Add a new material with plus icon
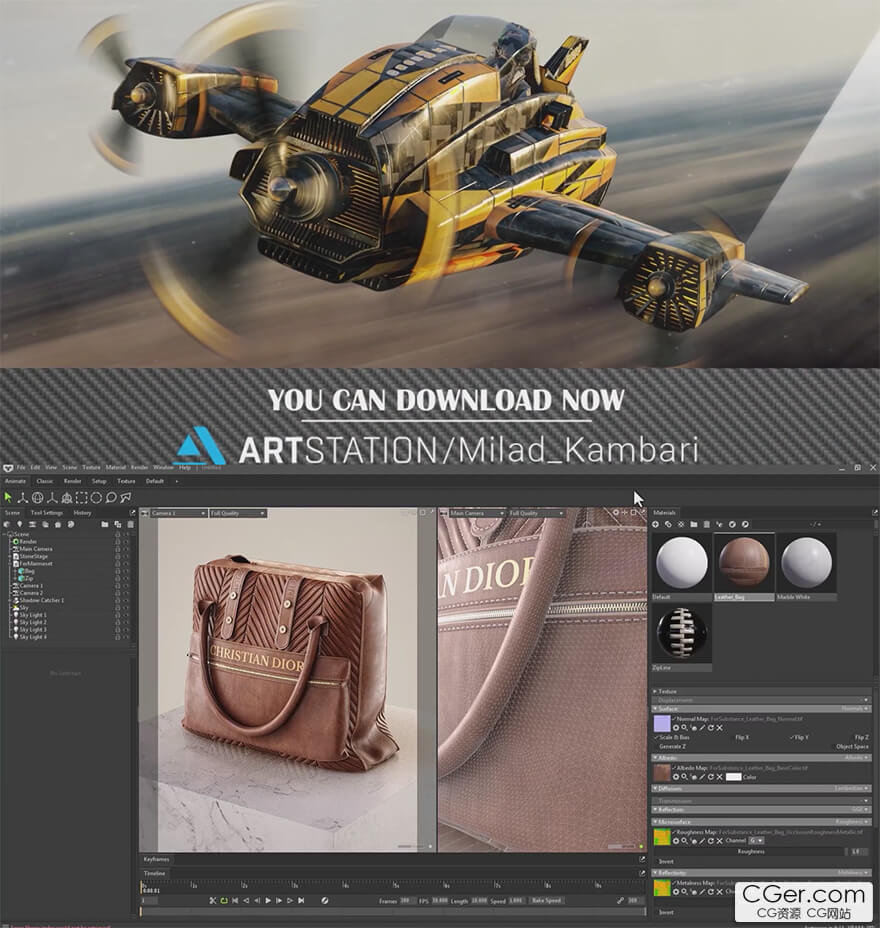The width and height of the screenshot is (880, 928). point(655,524)
